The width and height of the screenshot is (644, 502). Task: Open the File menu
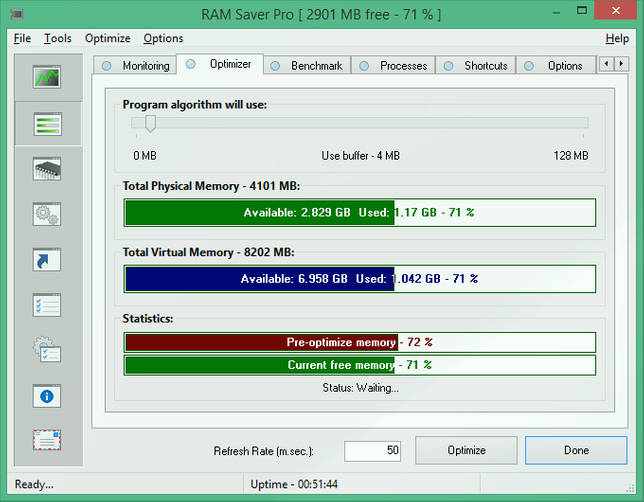[22, 38]
